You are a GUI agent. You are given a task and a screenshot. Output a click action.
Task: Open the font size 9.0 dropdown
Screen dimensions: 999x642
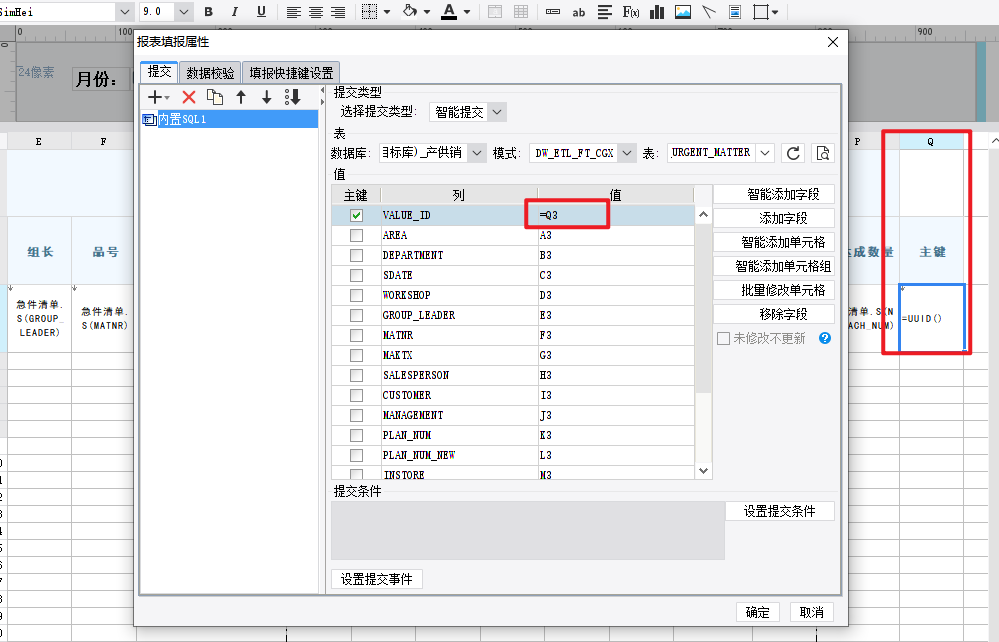click(183, 11)
